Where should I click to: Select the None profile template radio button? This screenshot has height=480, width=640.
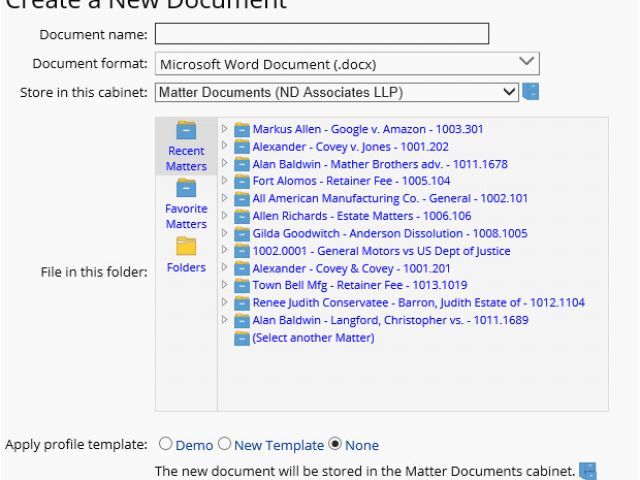click(335, 444)
